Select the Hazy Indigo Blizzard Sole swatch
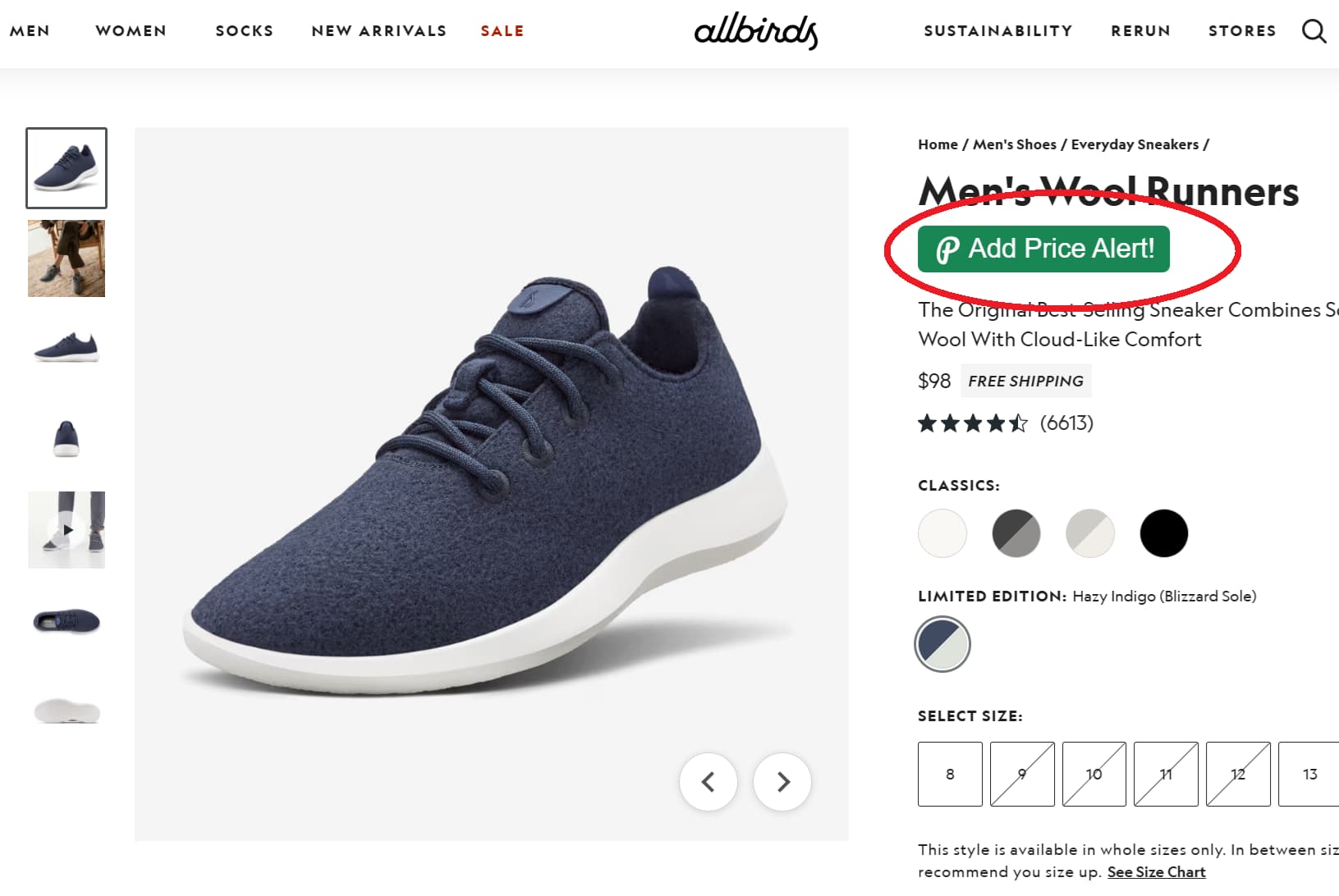The height and width of the screenshot is (896, 1339). 942,644
